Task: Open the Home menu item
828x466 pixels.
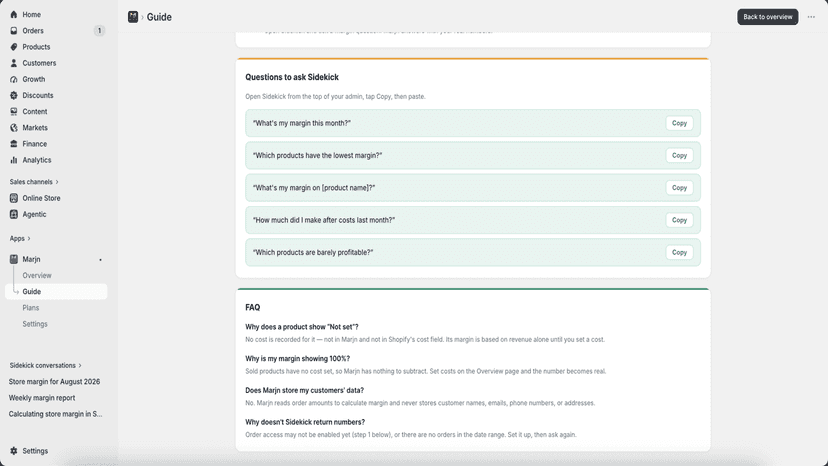Action: 32,14
